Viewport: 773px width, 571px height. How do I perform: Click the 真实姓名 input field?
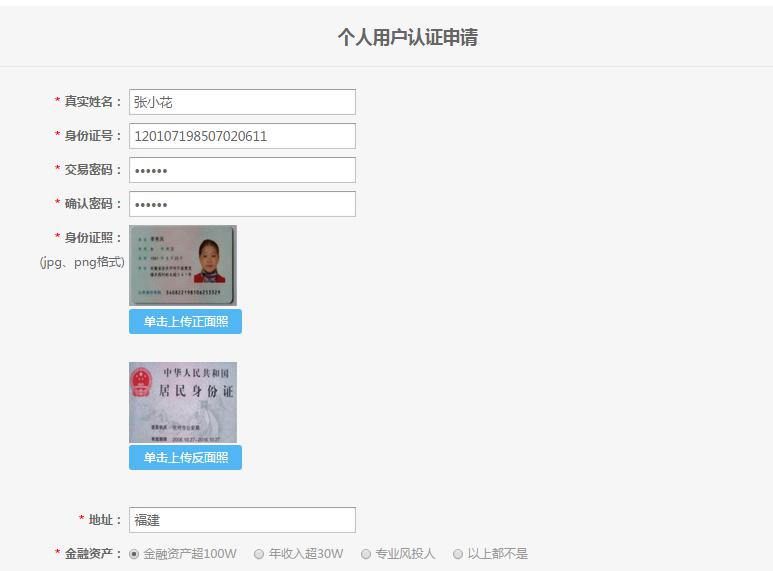coord(242,102)
